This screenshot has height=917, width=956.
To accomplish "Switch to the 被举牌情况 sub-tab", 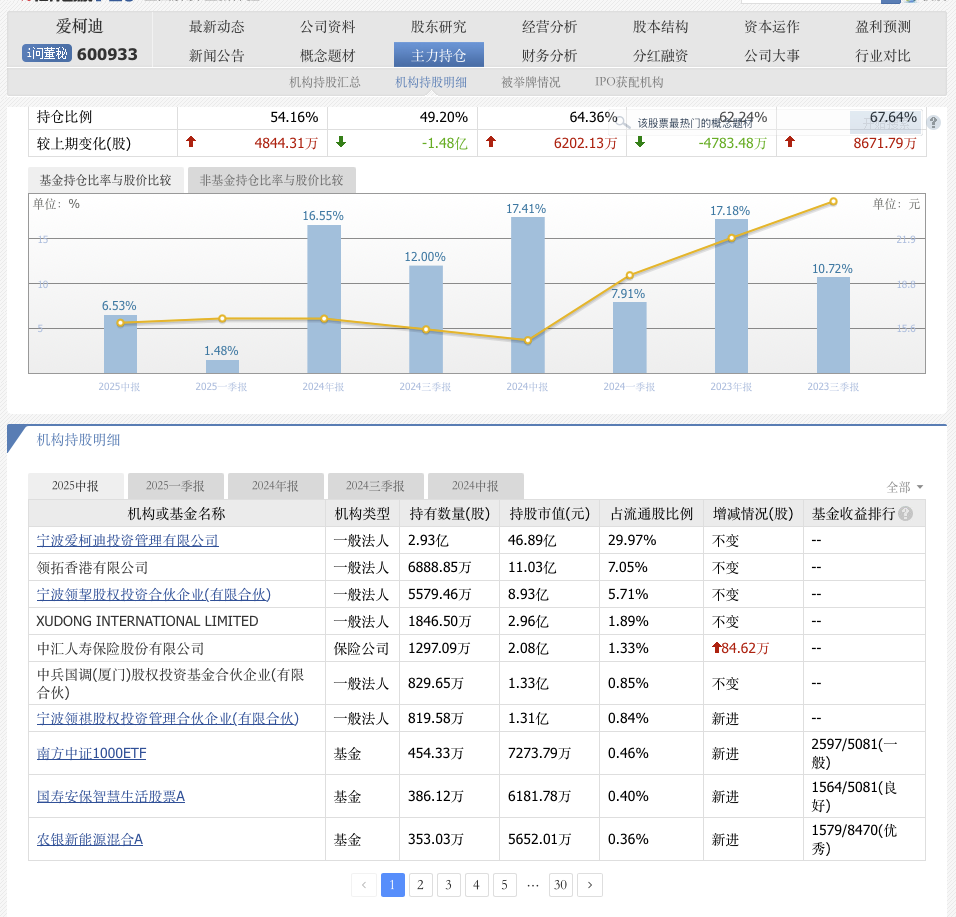I will (530, 82).
